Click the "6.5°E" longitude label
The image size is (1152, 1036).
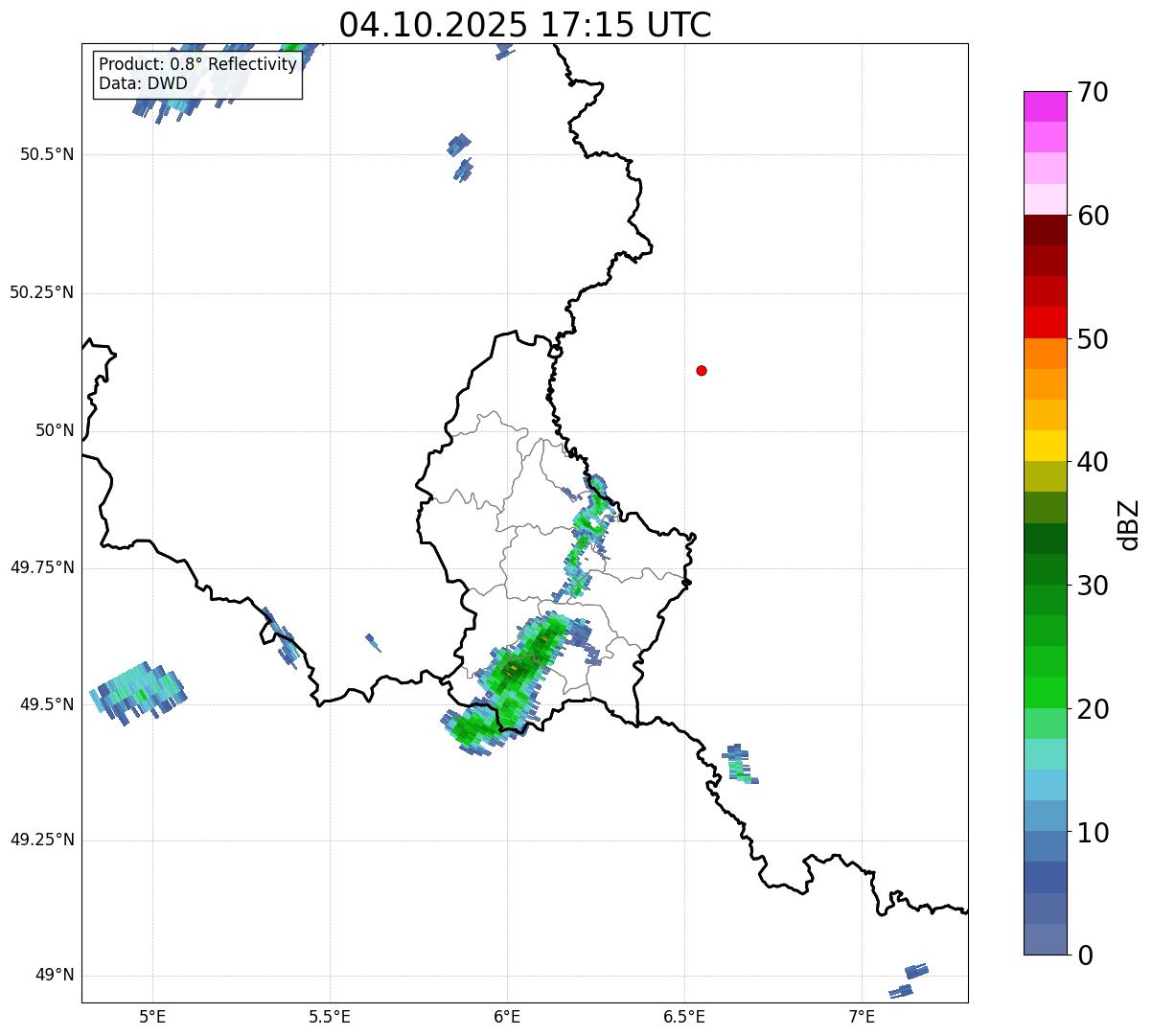(684, 1016)
